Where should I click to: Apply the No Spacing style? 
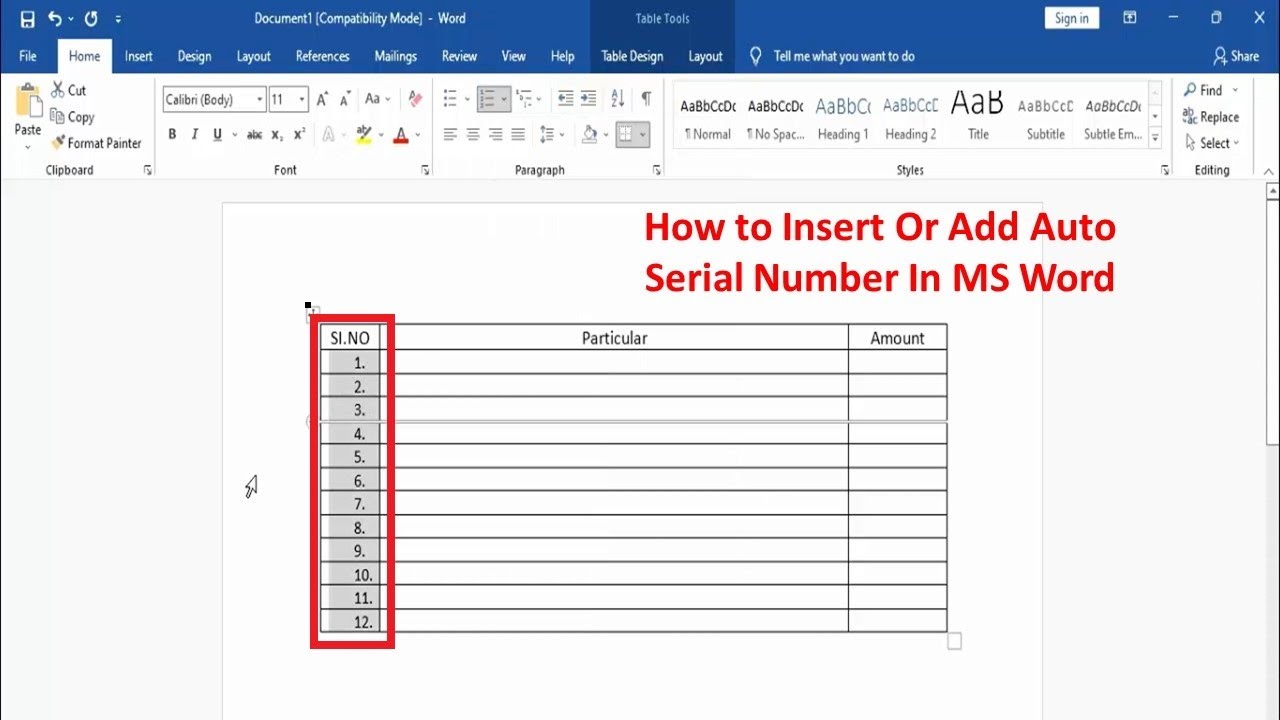[x=775, y=117]
